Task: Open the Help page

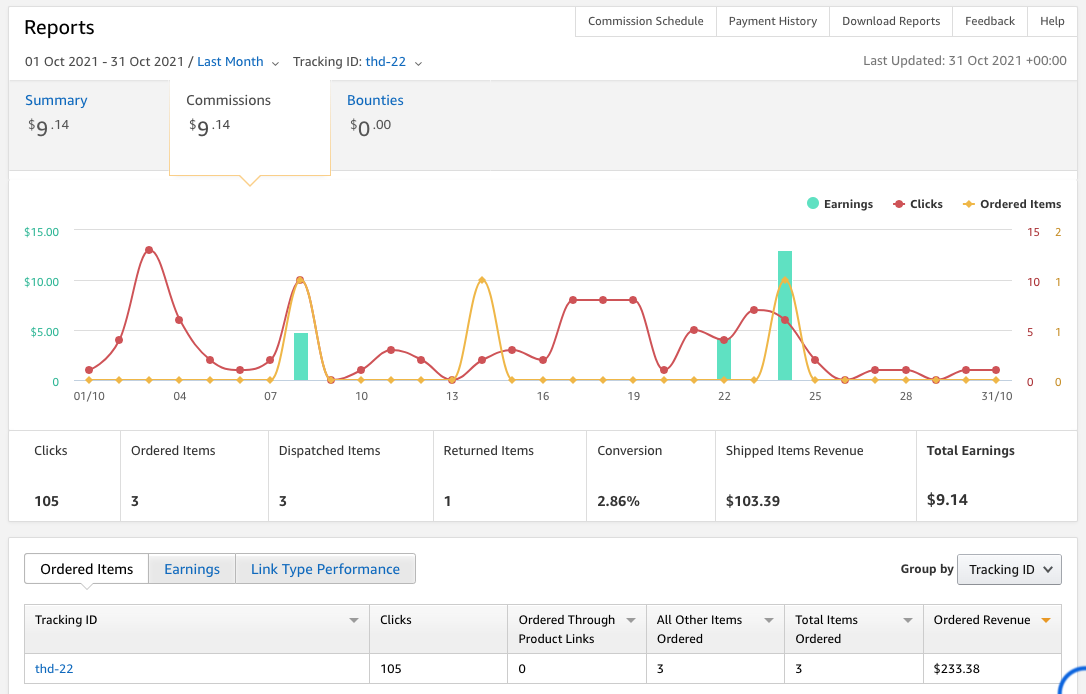Action: click(x=1052, y=21)
